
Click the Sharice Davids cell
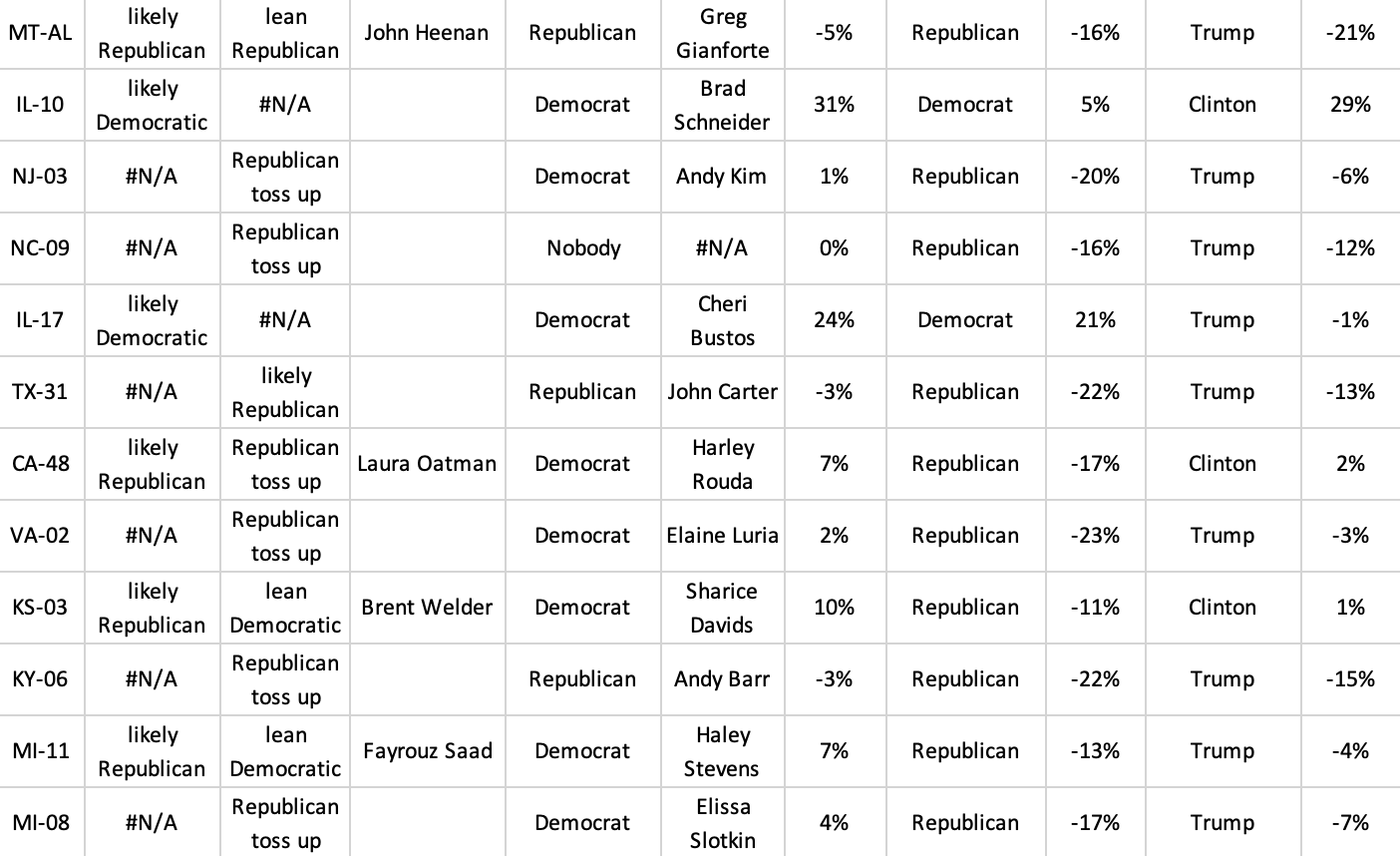pyautogui.click(x=722, y=608)
